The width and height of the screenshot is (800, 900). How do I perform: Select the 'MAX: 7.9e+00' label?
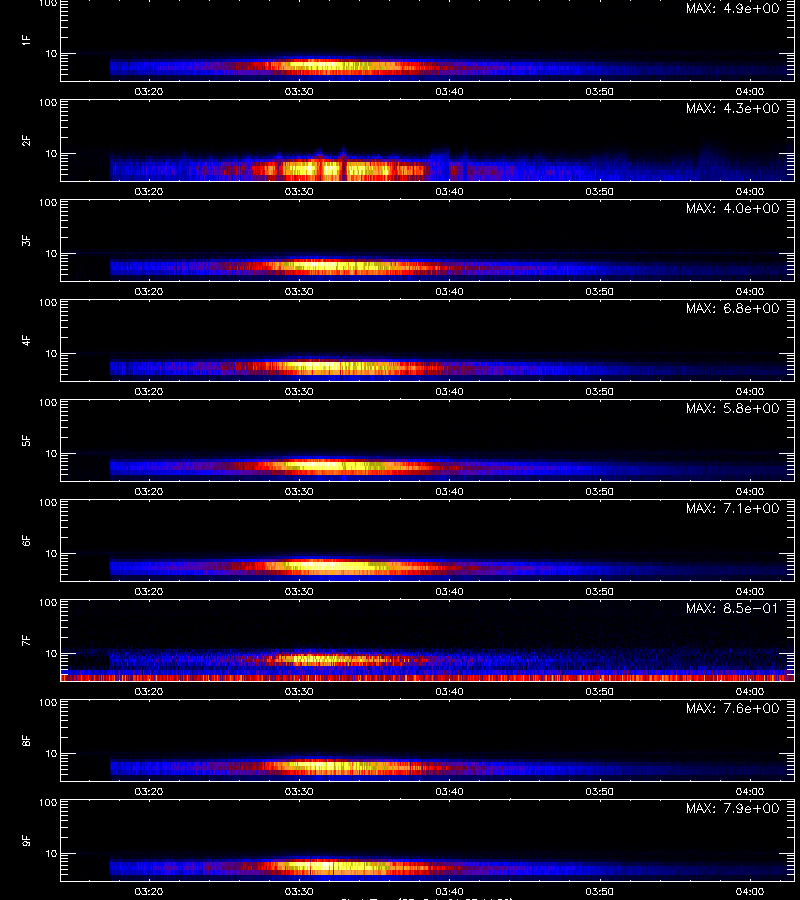point(732,808)
